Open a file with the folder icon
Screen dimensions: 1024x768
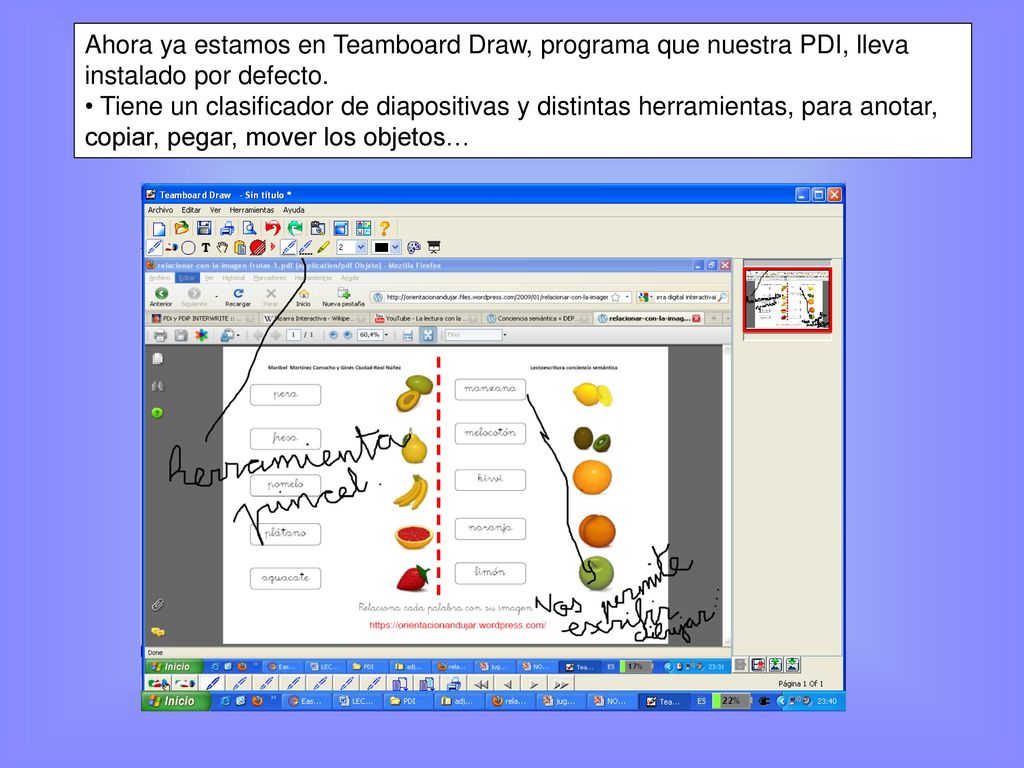182,228
